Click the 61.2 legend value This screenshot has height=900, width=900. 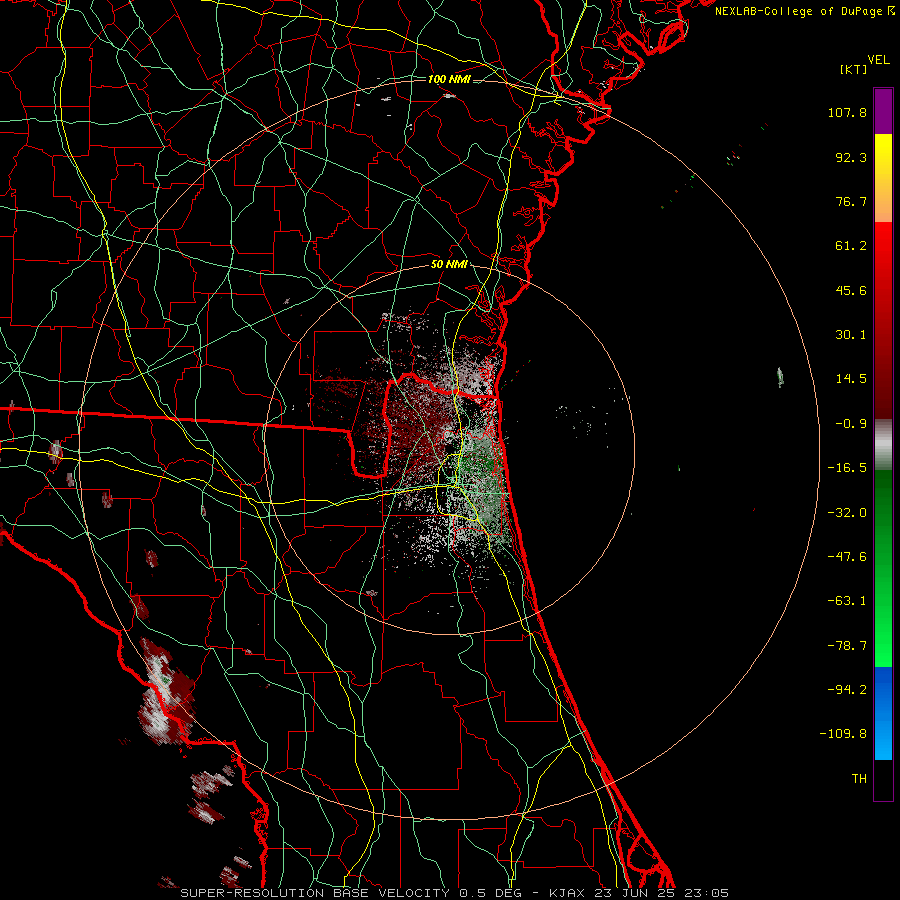(851, 246)
